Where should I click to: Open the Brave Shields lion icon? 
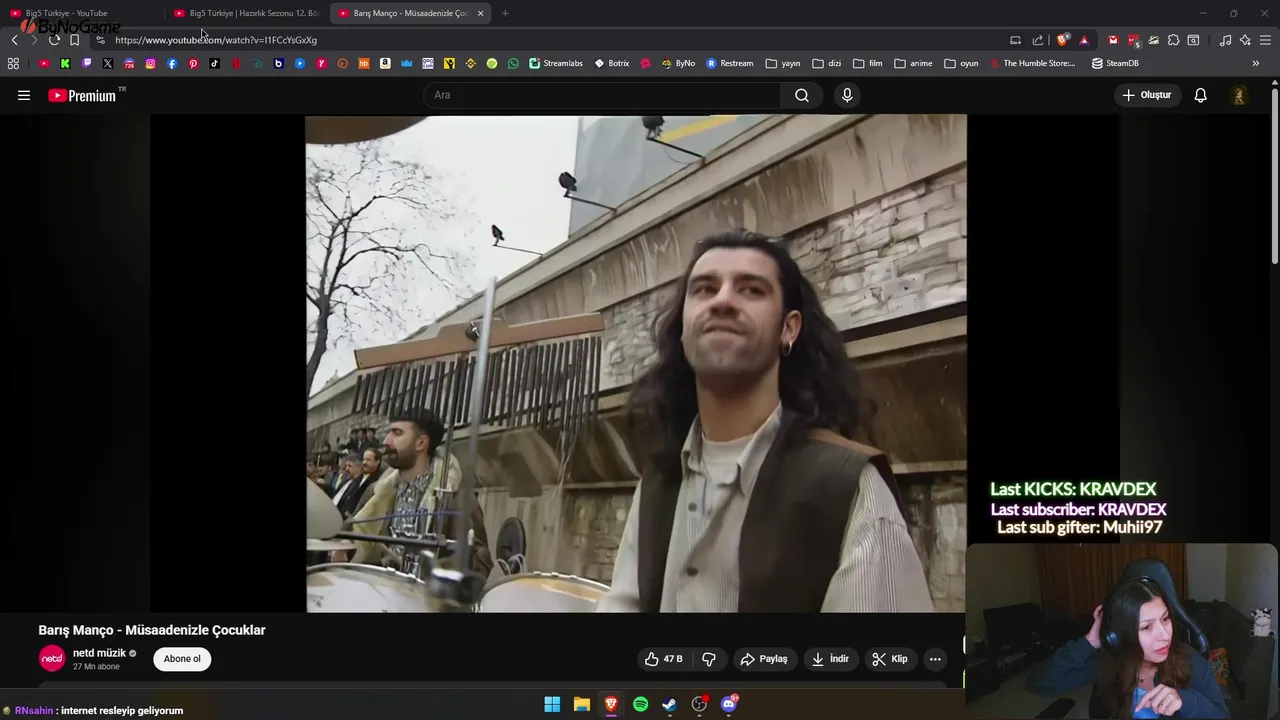(1062, 40)
